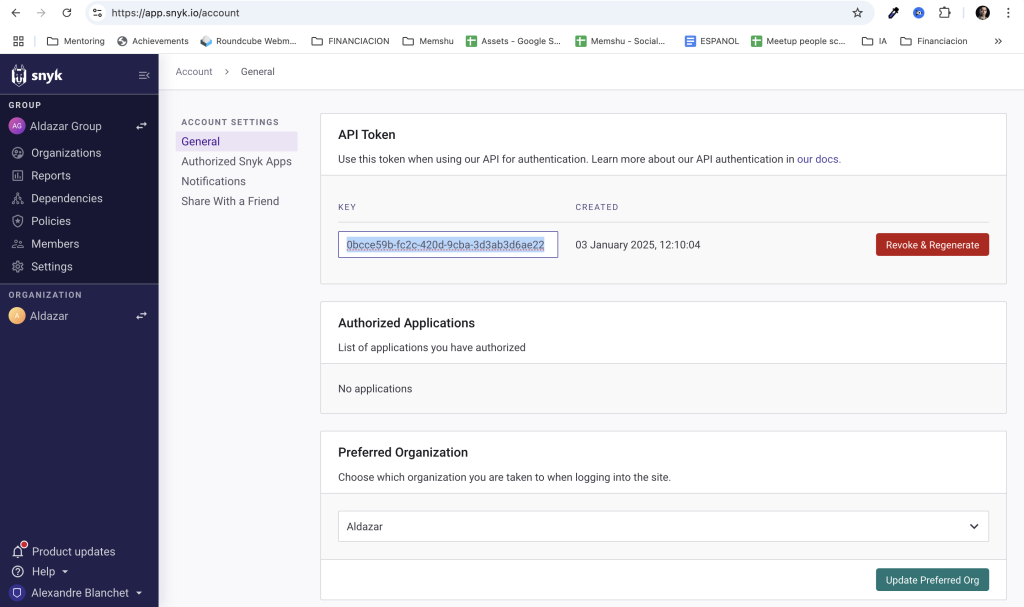Viewport: 1024px width, 607px height.
Task: Open Authorized Snyk Apps settings
Action: [x=236, y=161]
